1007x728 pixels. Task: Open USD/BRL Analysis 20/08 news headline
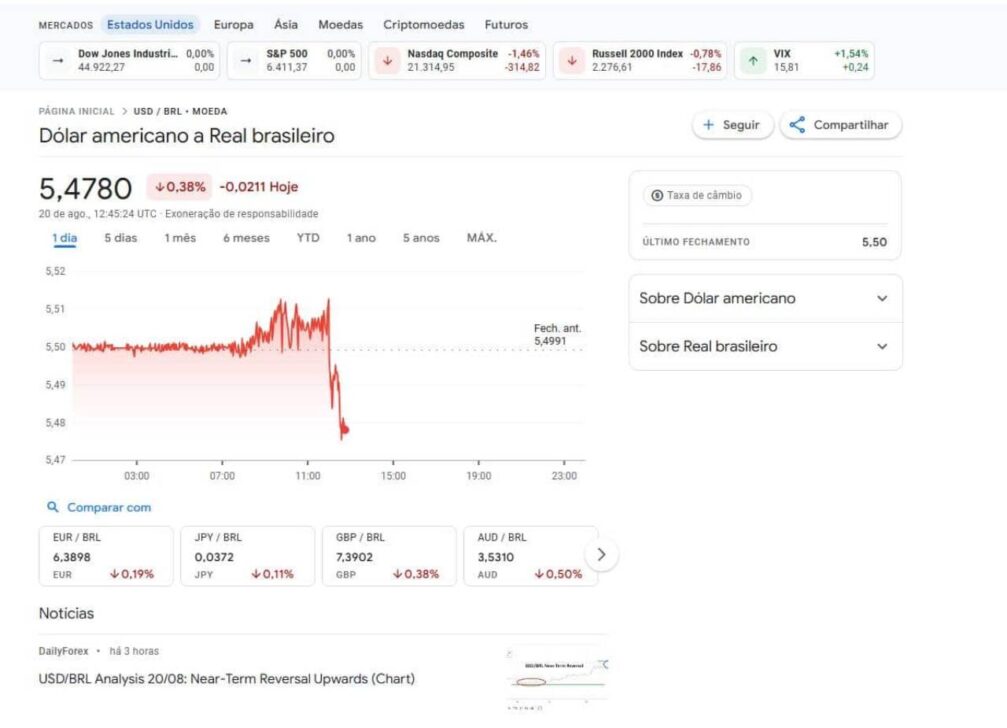point(227,679)
